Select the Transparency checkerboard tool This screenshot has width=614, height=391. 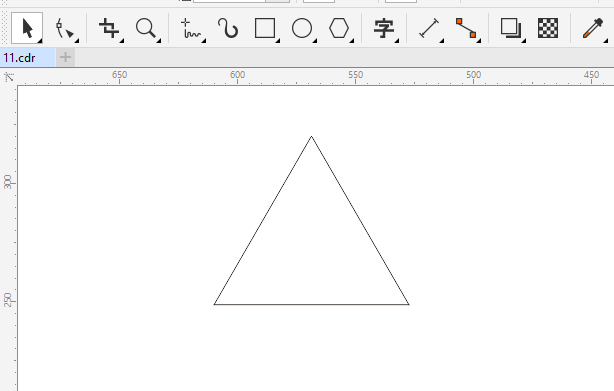[x=548, y=28]
